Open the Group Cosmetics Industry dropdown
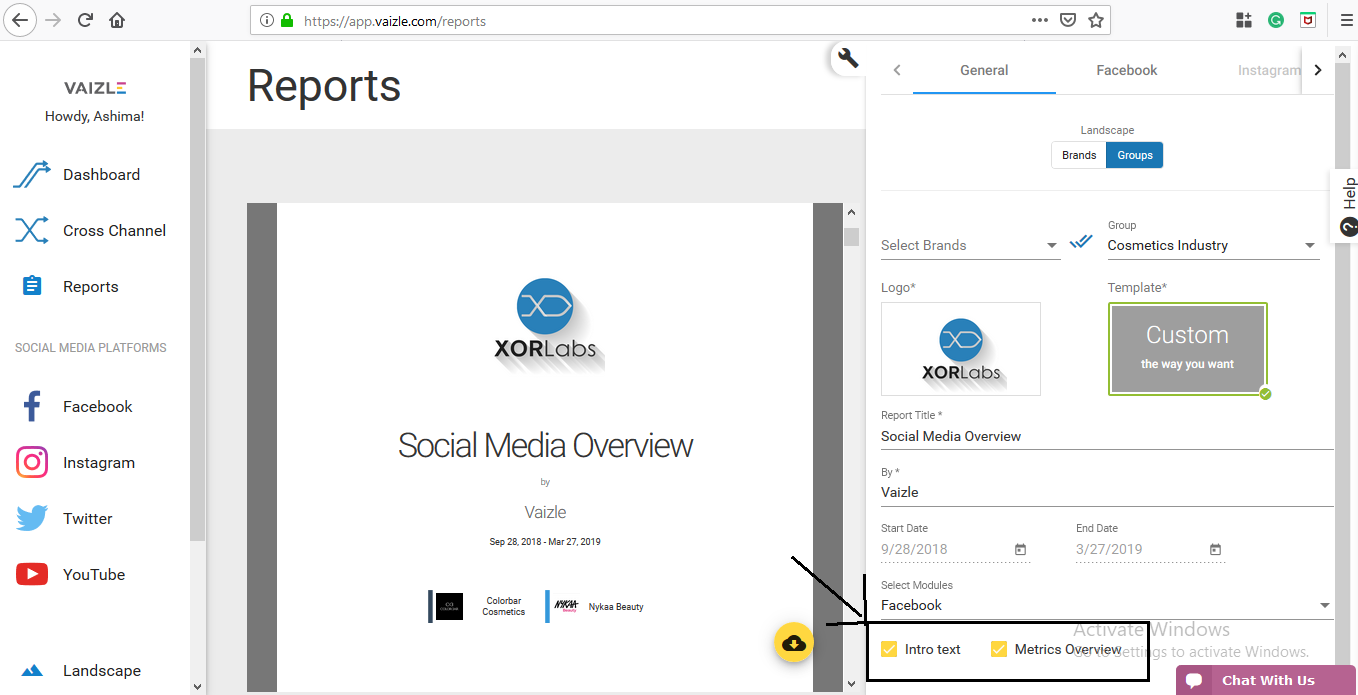The height and width of the screenshot is (695, 1358). (x=1213, y=245)
